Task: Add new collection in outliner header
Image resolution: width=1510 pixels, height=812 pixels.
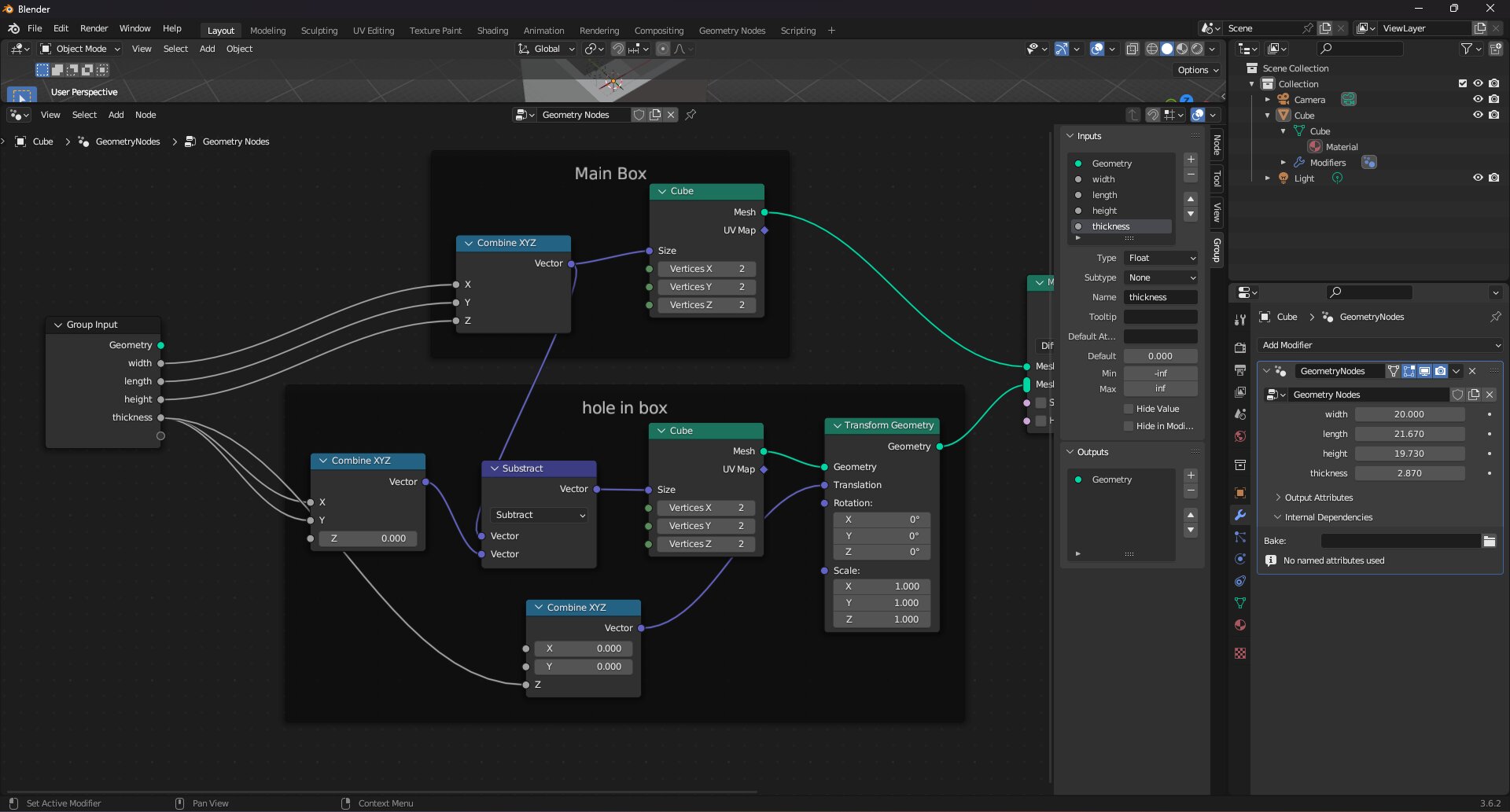Action: tap(1495, 49)
